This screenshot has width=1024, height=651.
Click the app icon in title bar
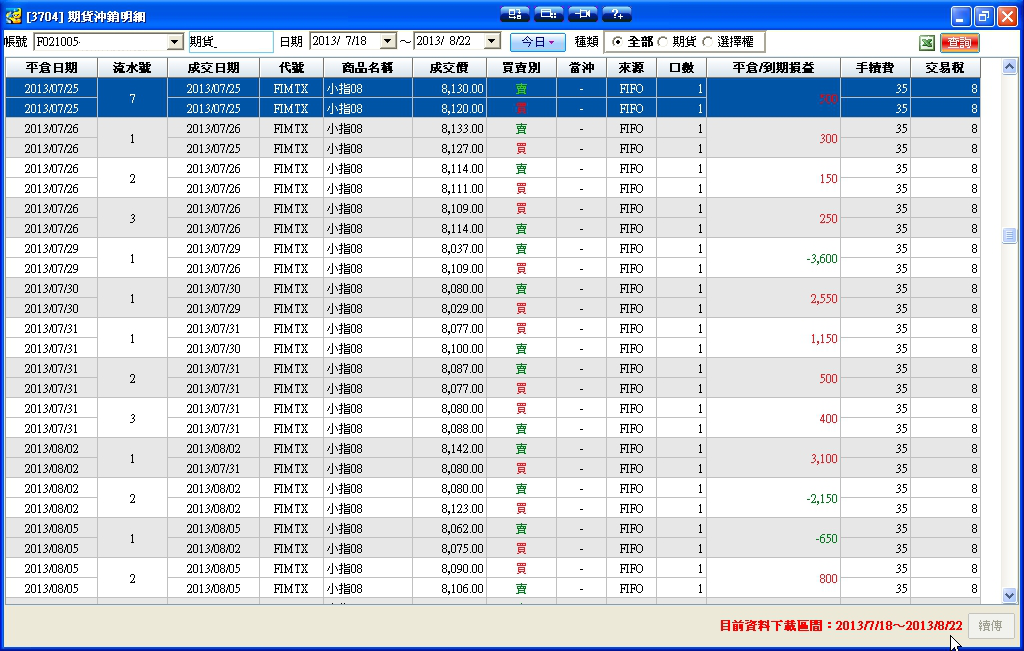(13, 16)
